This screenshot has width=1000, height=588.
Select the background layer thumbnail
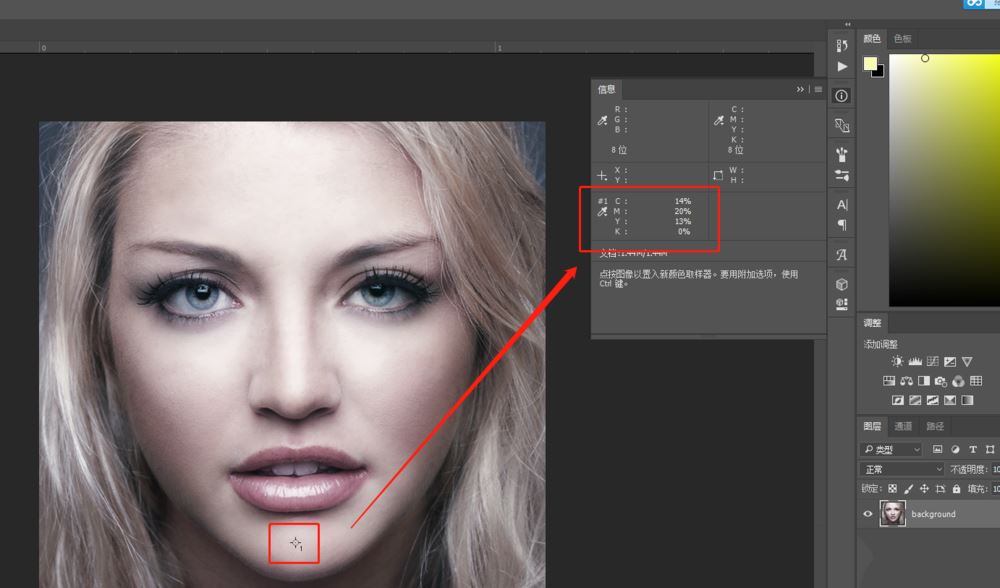893,513
